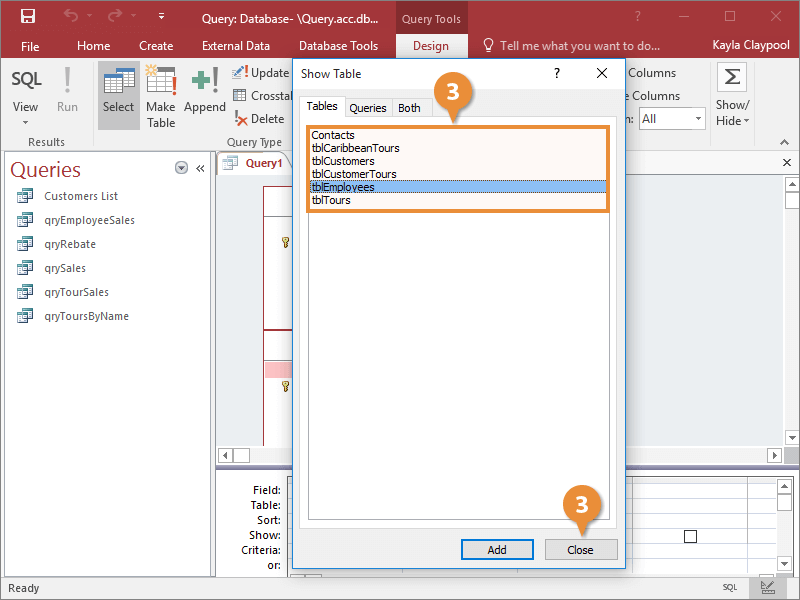Click the Redo arrow icon
800x600 pixels.
(115, 16)
